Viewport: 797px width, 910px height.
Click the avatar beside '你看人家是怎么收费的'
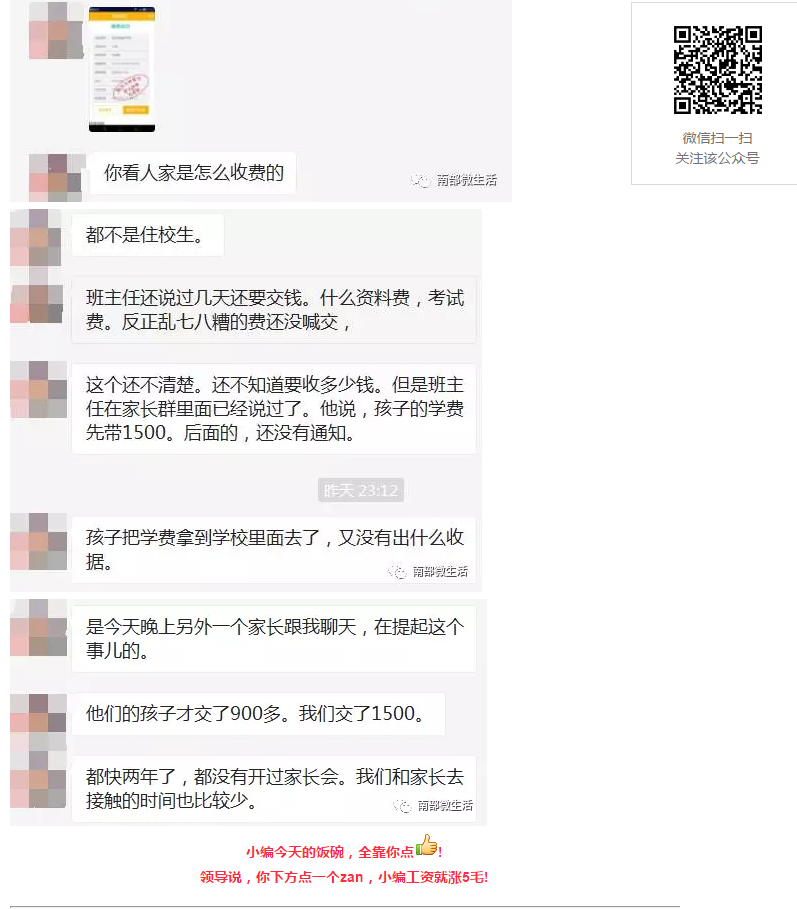click(x=56, y=177)
